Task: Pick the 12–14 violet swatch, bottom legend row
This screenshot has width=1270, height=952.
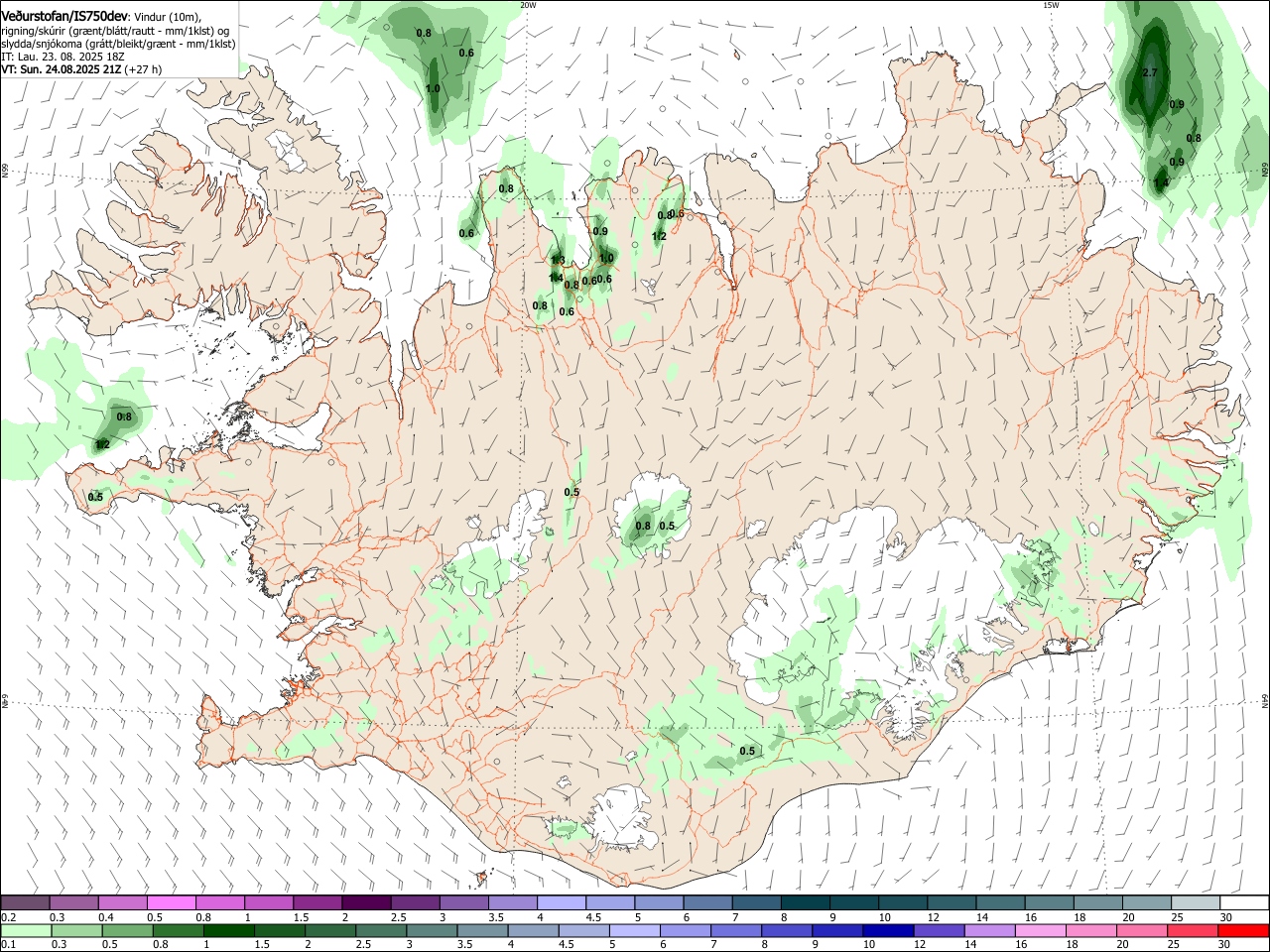Action: pyautogui.click(x=939, y=931)
